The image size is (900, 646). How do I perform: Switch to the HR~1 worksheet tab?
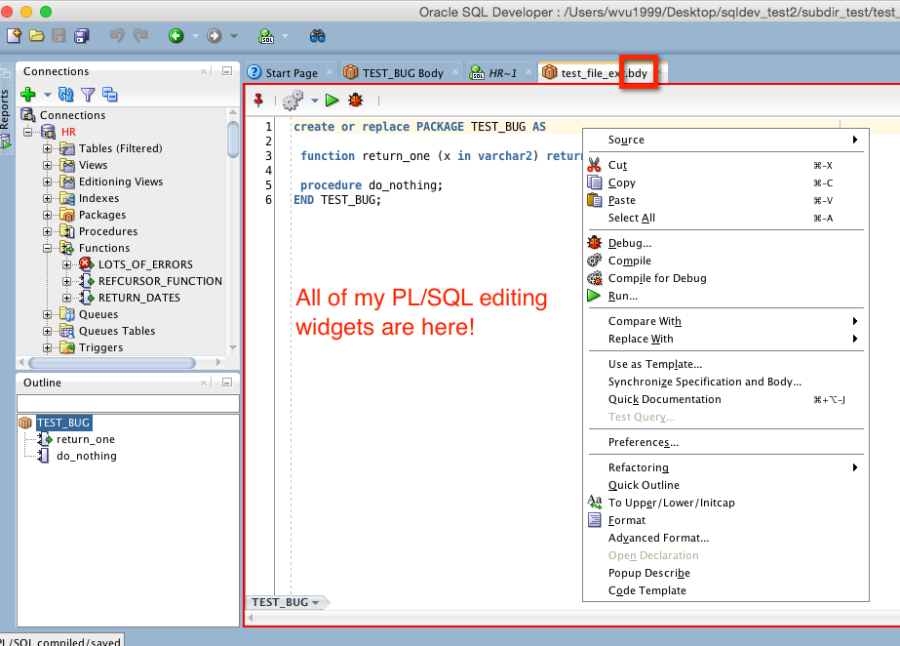point(502,73)
